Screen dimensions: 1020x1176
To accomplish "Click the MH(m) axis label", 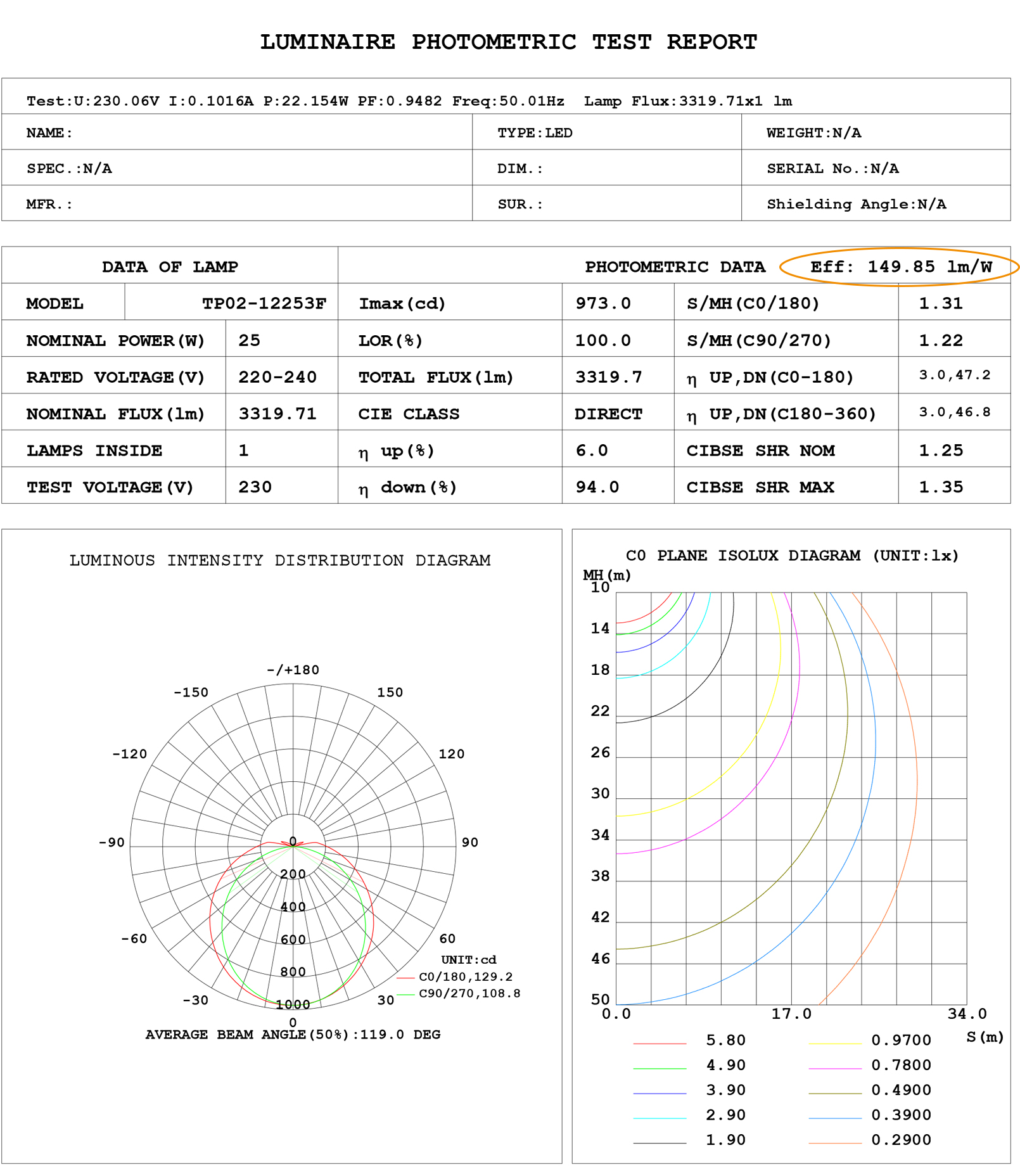I will (x=607, y=575).
